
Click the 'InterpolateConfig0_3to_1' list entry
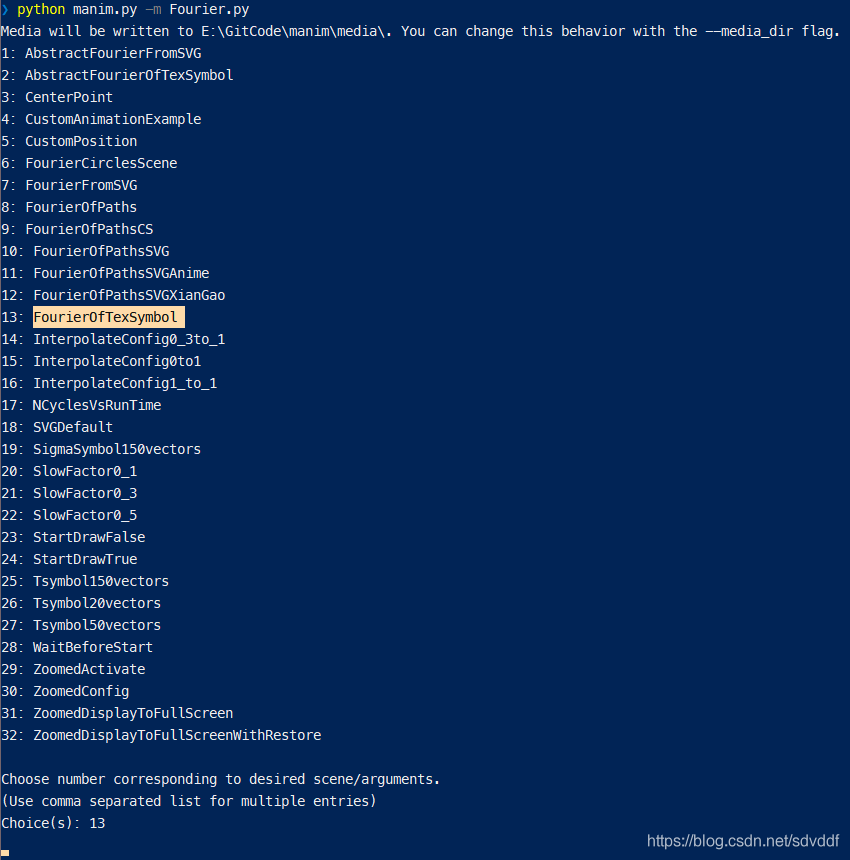click(x=129, y=339)
